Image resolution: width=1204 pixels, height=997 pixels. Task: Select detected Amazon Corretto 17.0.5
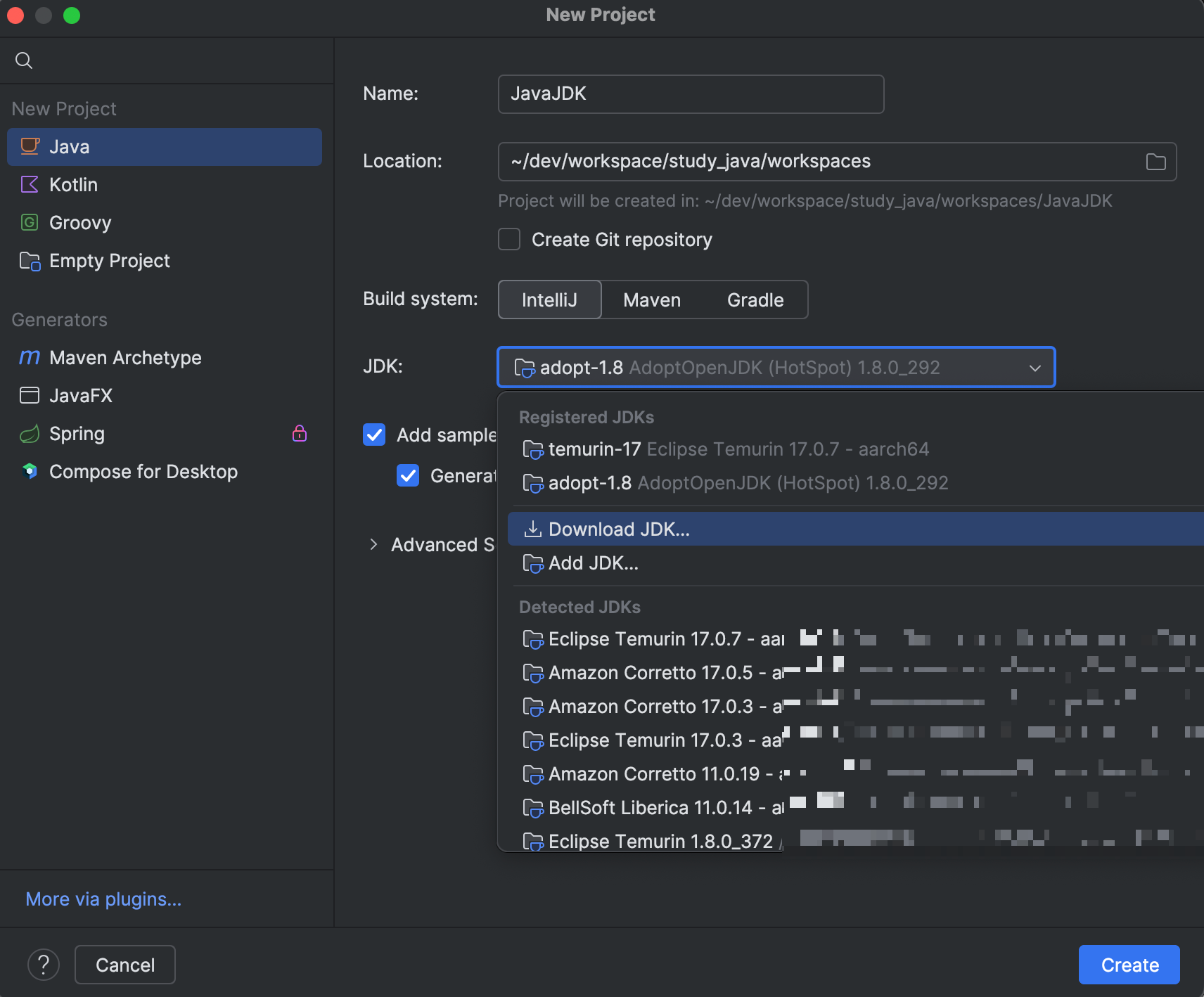(856, 673)
